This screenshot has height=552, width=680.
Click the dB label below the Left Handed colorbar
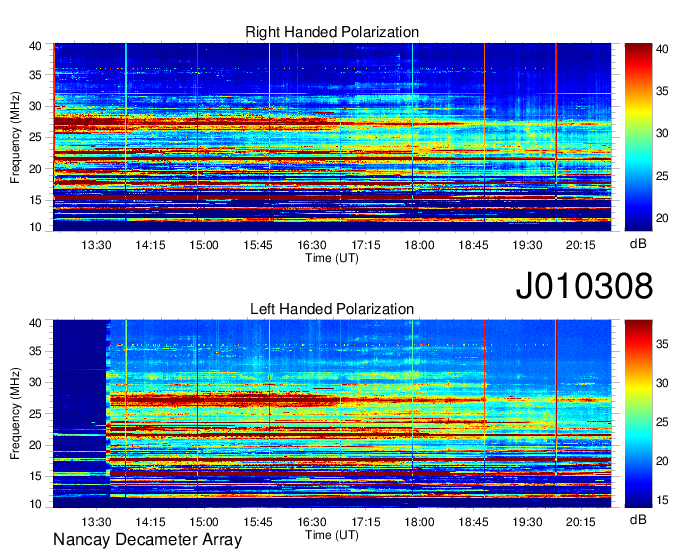pyautogui.click(x=638, y=519)
